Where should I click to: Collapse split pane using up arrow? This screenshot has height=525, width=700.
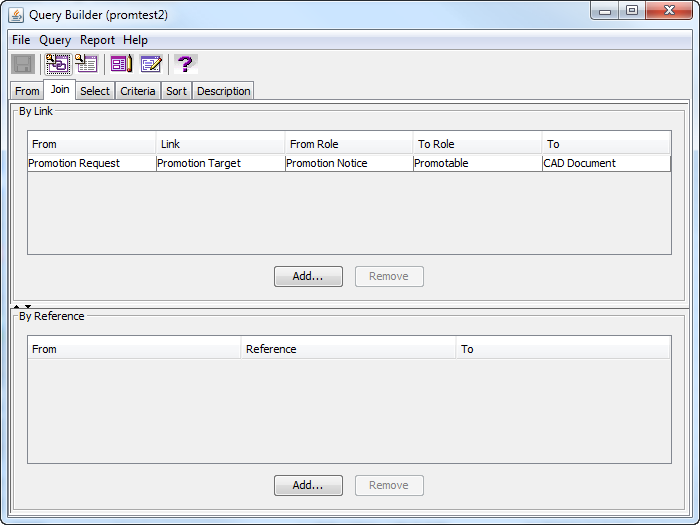(x=17, y=307)
